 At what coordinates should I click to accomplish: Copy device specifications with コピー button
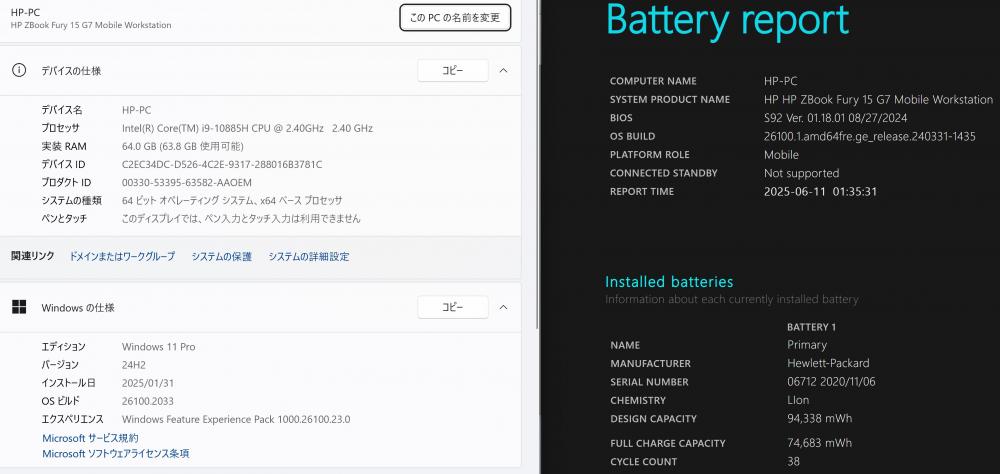coord(453,71)
